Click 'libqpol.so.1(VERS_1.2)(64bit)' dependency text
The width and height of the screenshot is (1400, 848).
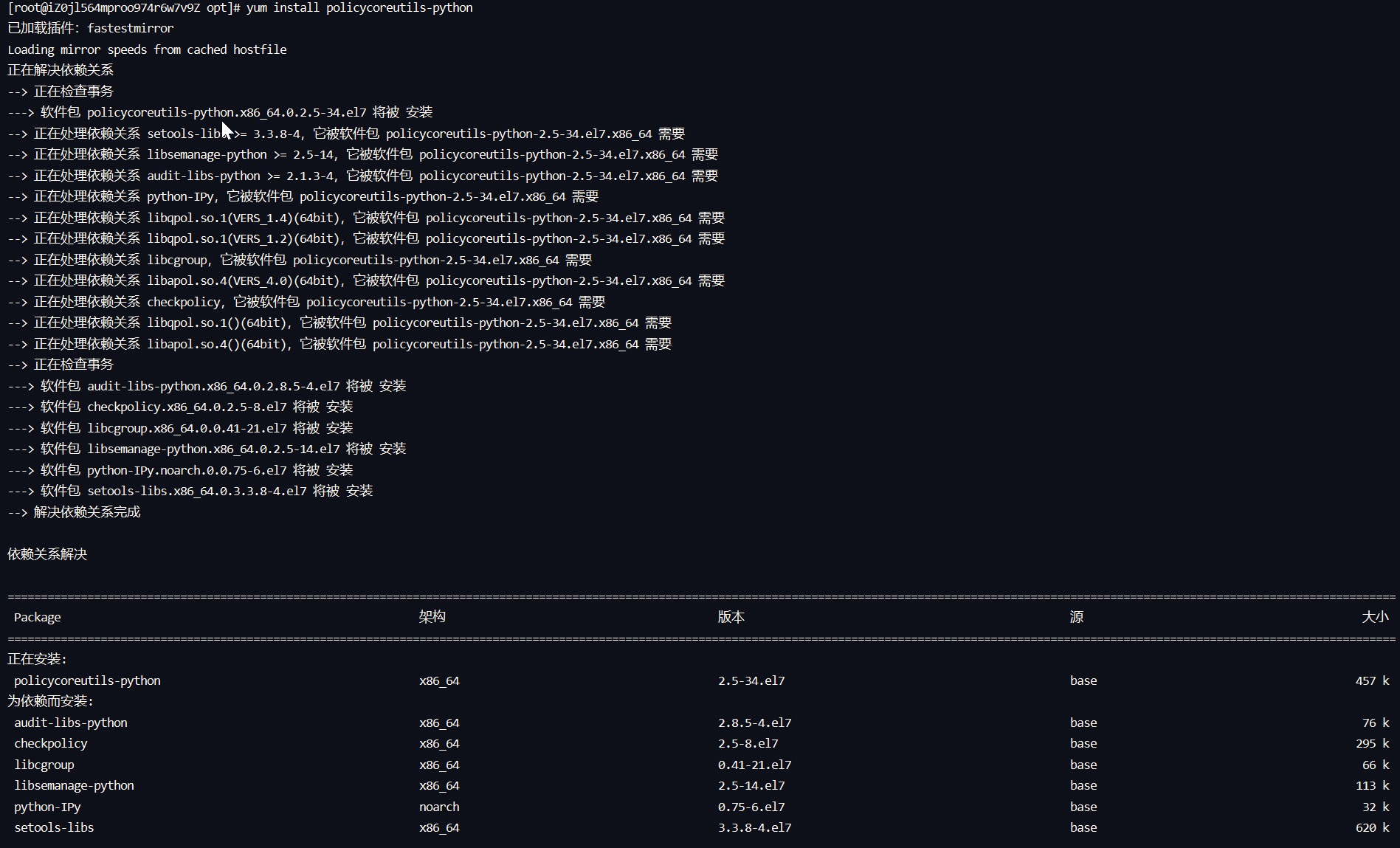pyautogui.click(x=244, y=238)
